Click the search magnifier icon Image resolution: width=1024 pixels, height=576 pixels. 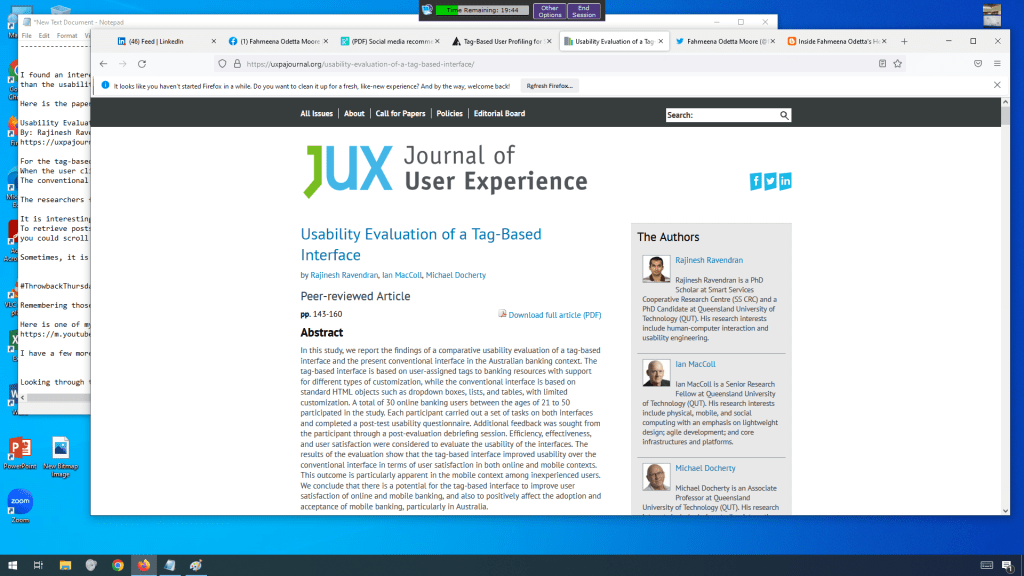(x=784, y=115)
